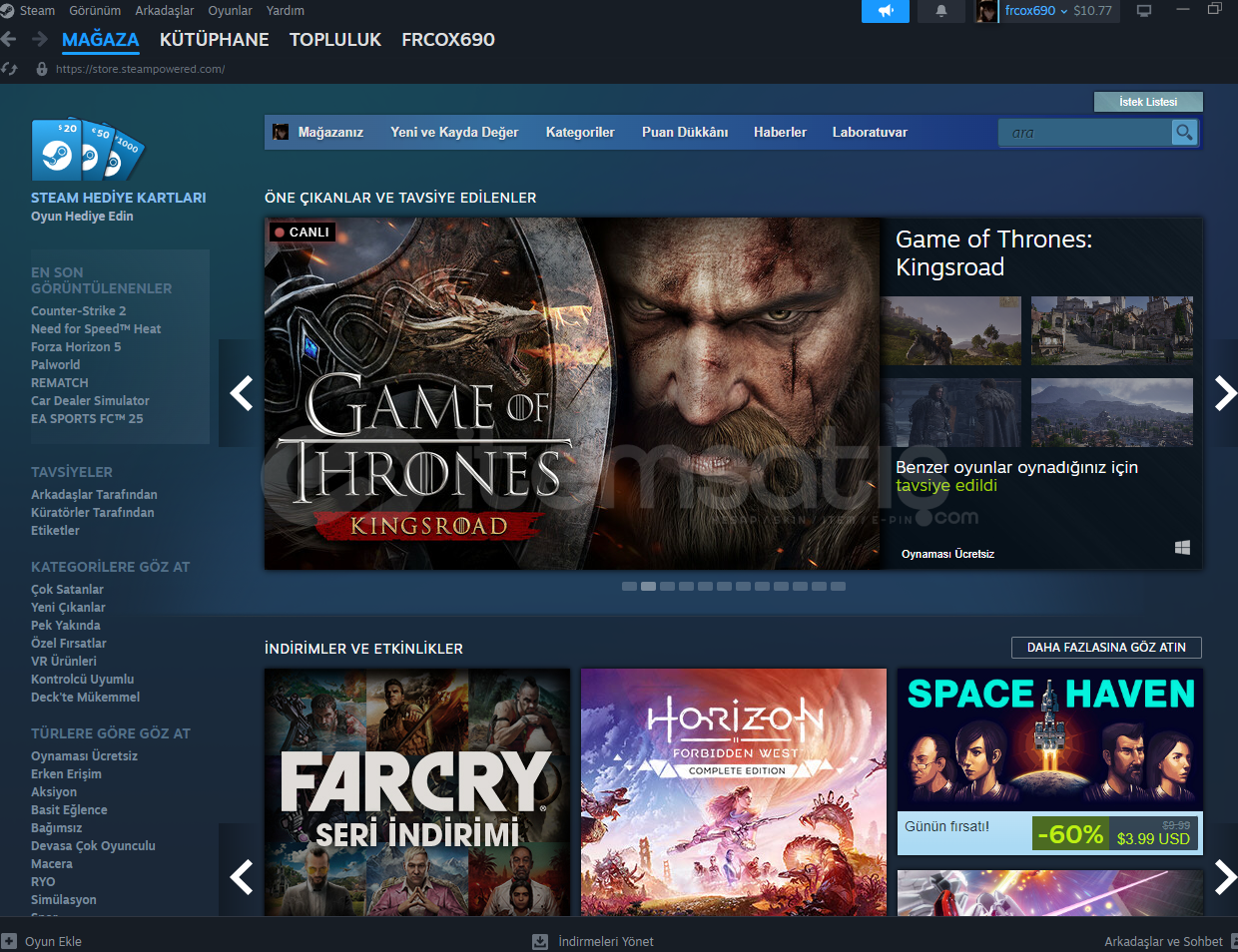Open the Görünüm menu
The width and height of the screenshot is (1238, 952).
(95, 11)
